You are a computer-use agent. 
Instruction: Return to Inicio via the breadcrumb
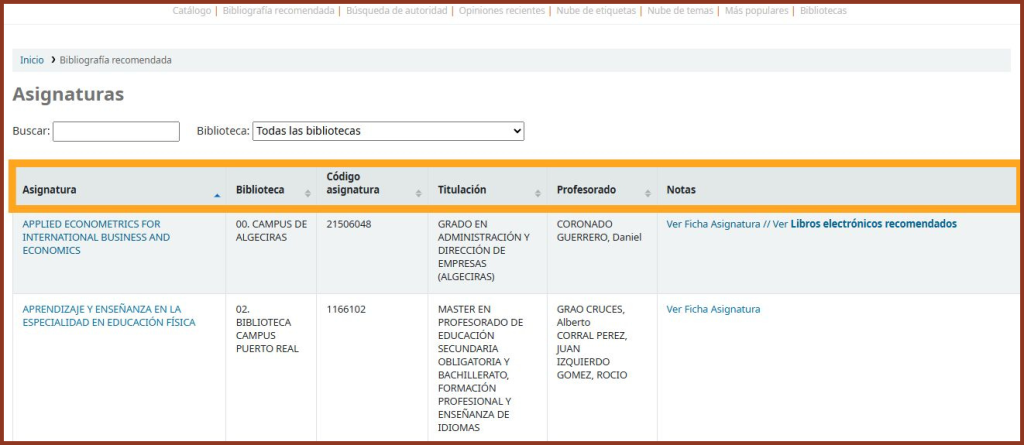(x=32, y=60)
